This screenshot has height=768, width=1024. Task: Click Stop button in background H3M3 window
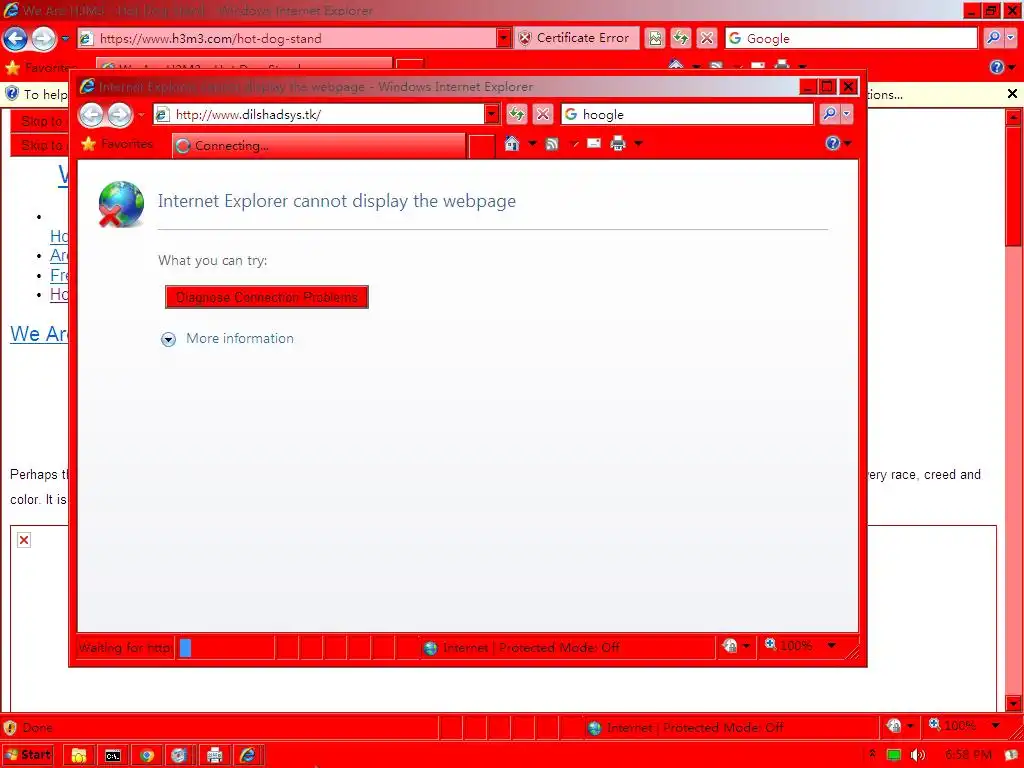click(707, 38)
